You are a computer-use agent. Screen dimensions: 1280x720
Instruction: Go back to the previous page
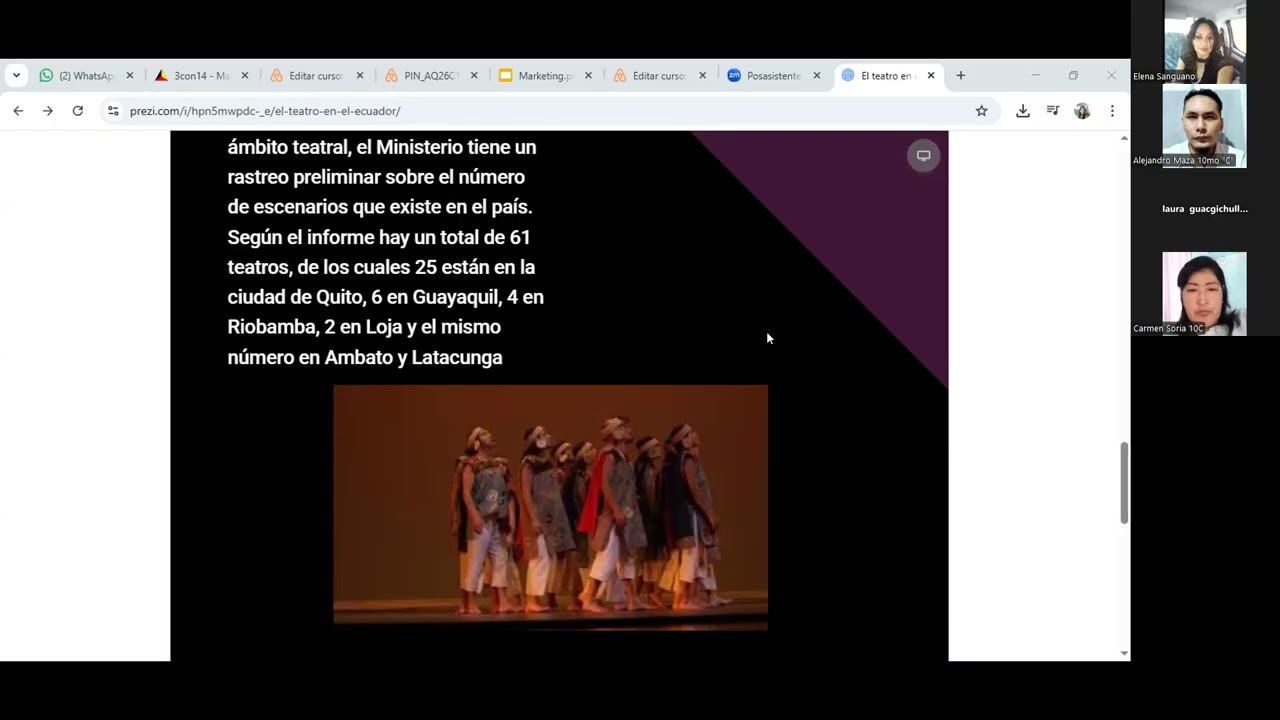18,111
